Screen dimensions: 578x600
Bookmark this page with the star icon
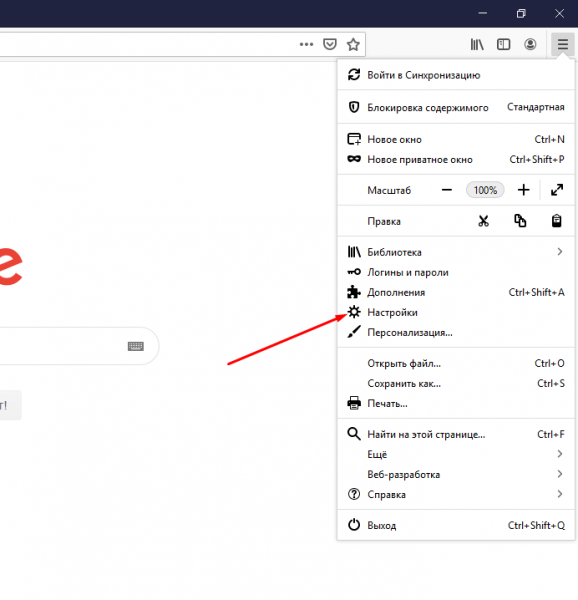tap(353, 44)
